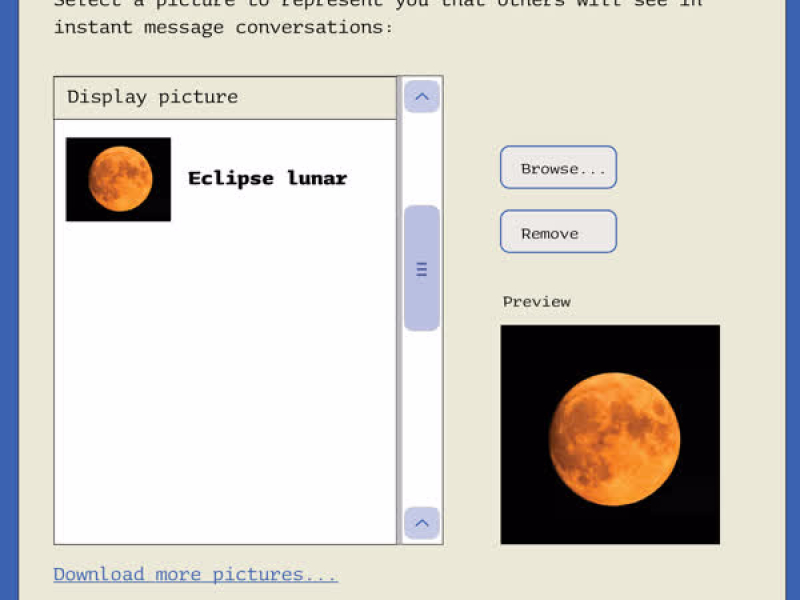Click the scrollbar thumb grip handle
This screenshot has height=600, width=800.
(421, 269)
